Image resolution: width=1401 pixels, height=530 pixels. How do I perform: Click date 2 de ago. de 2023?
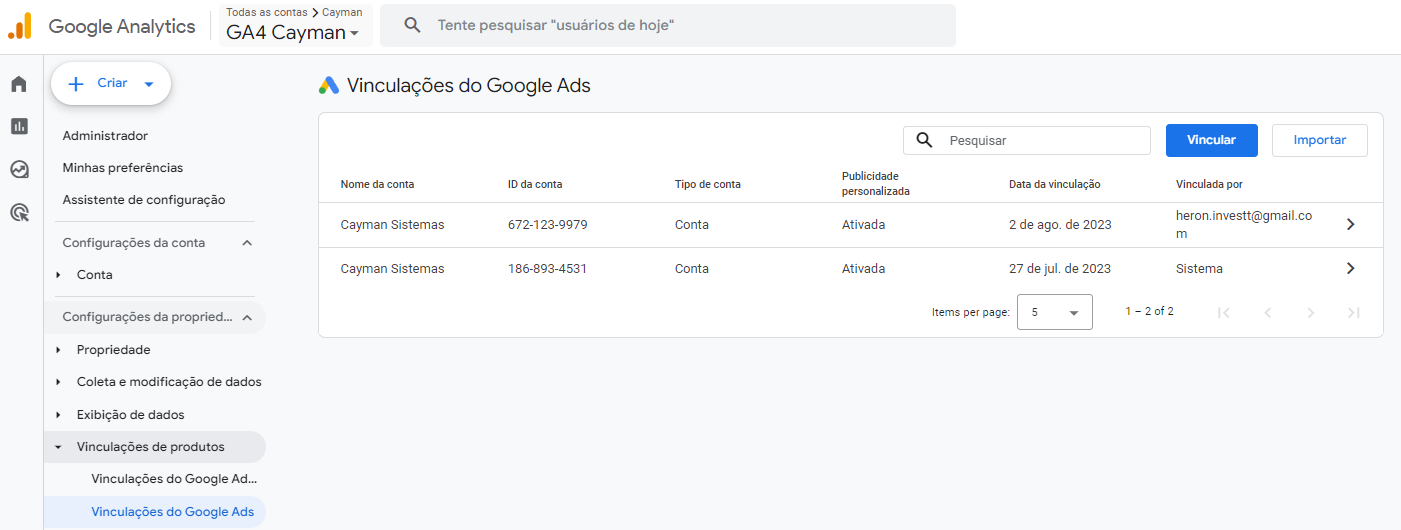[x=1060, y=225]
